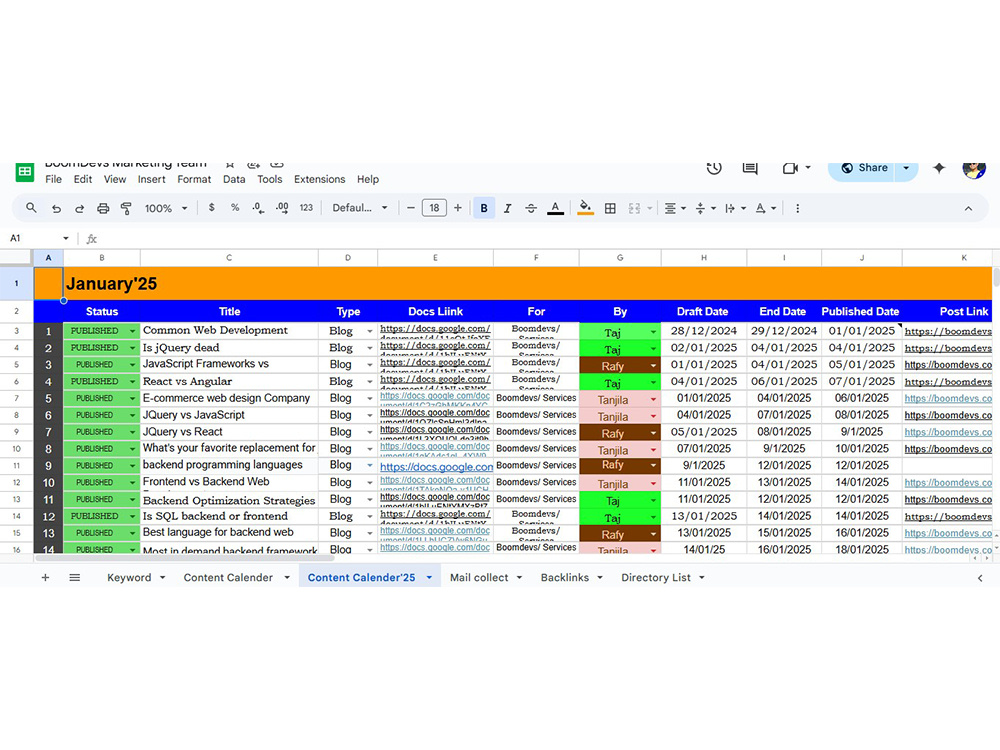Open the Insert menu
Image resolution: width=1000 pixels, height=750 pixels.
[x=152, y=179]
